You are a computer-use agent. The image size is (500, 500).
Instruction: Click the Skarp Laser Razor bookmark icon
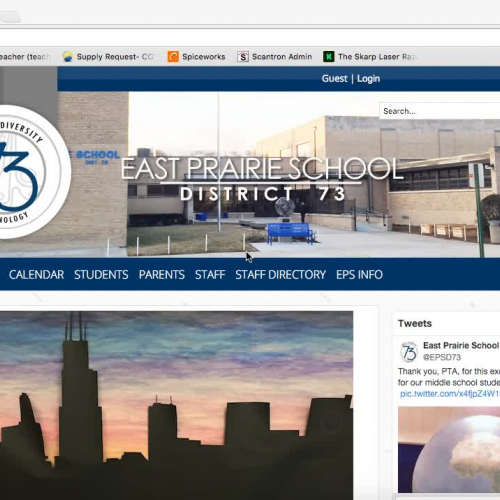tap(328, 57)
